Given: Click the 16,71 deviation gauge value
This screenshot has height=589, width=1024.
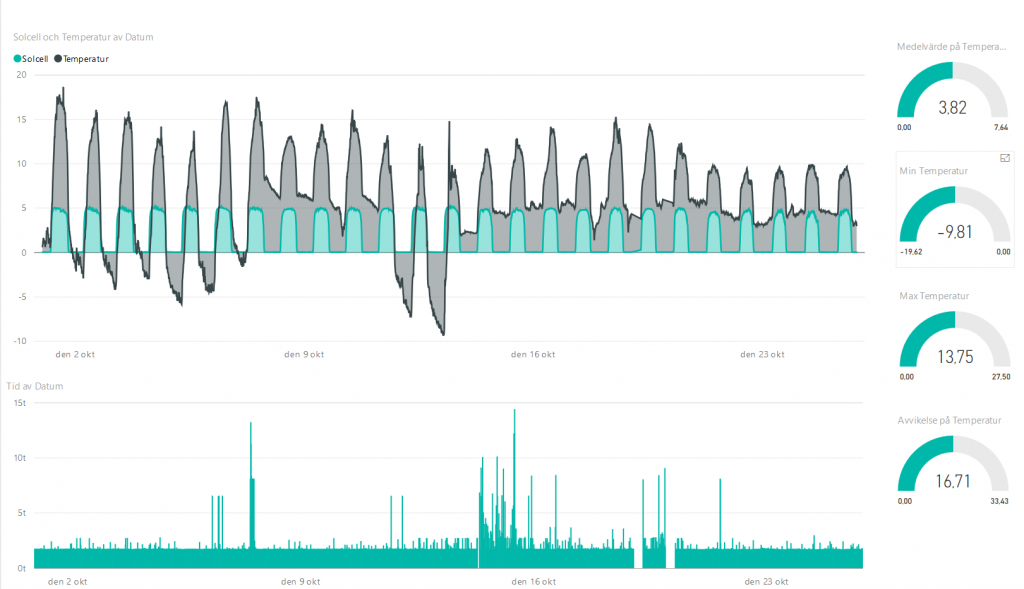Looking at the screenshot, I should tap(953, 481).
